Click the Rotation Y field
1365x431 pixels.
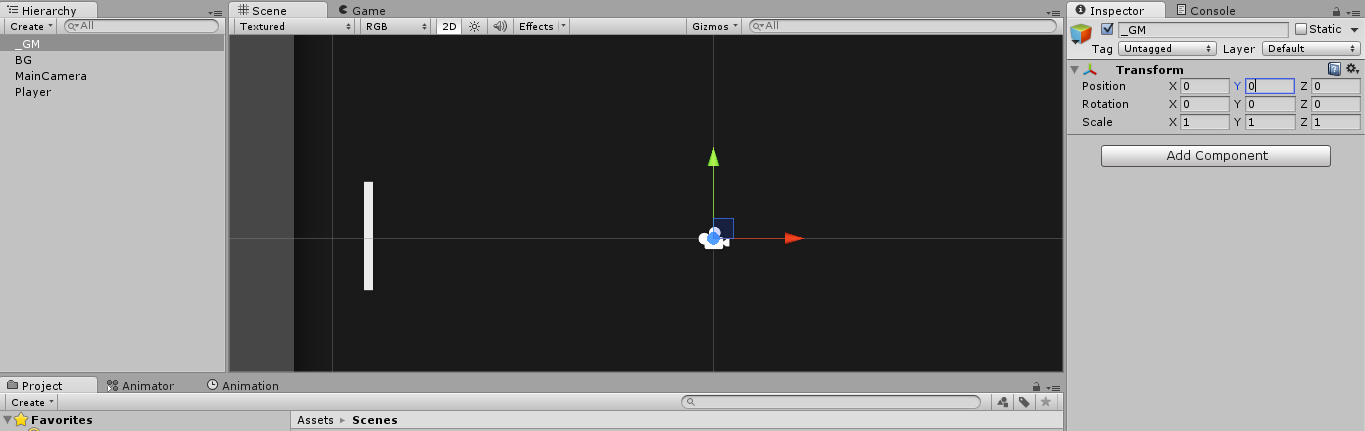pos(1269,104)
